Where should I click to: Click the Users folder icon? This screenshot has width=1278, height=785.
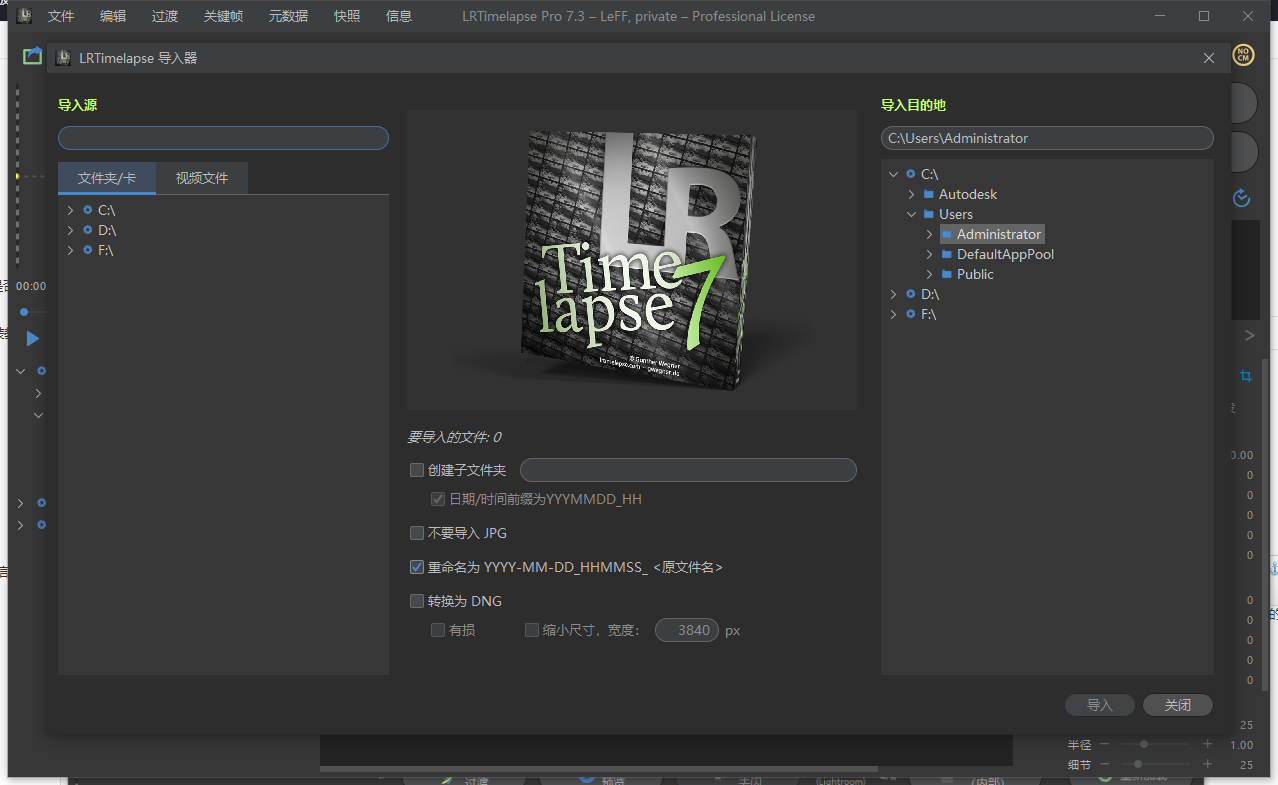click(929, 214)
